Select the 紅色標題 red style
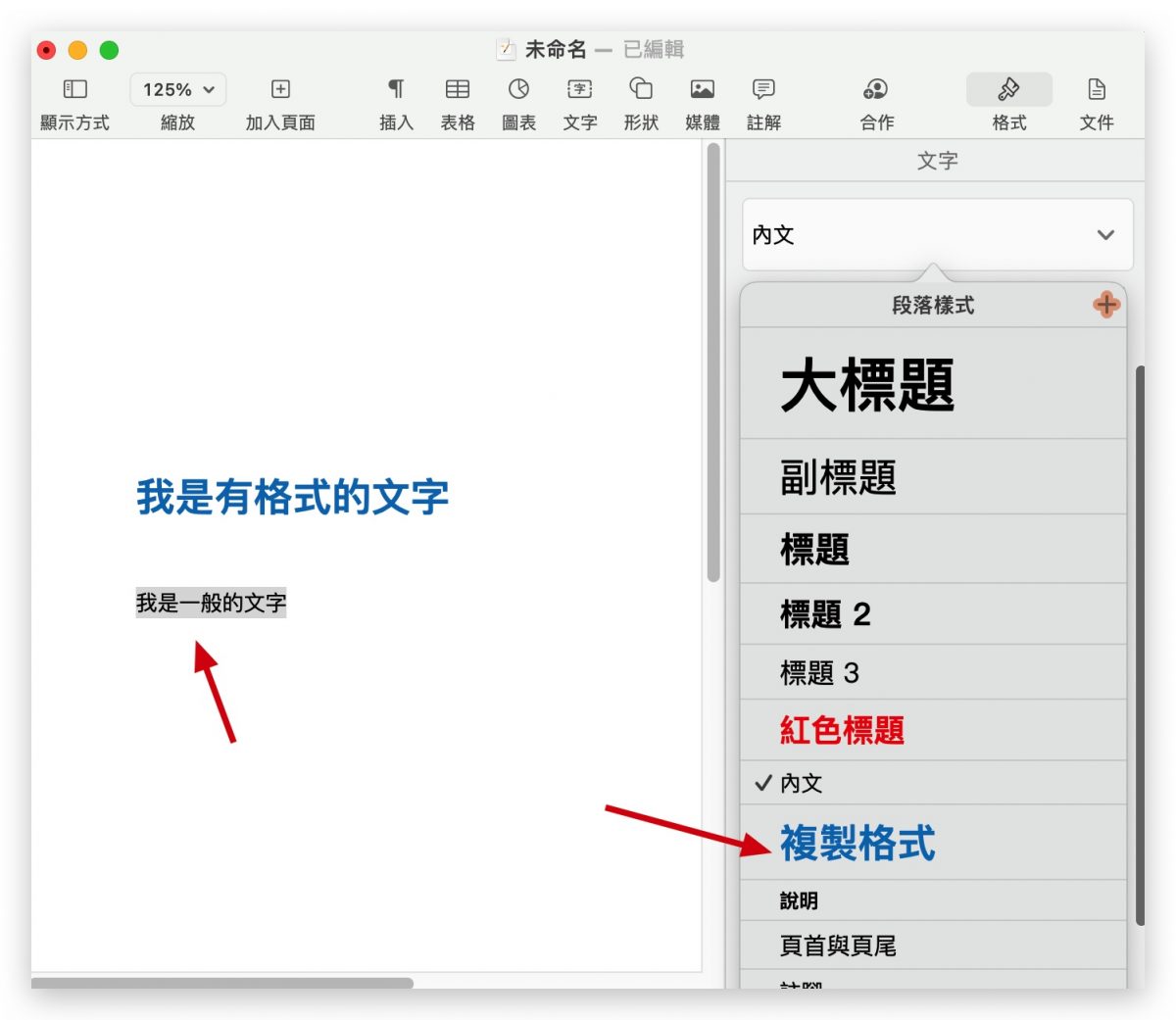The width and height of the screenshot is (1176, 1020). 933,730
